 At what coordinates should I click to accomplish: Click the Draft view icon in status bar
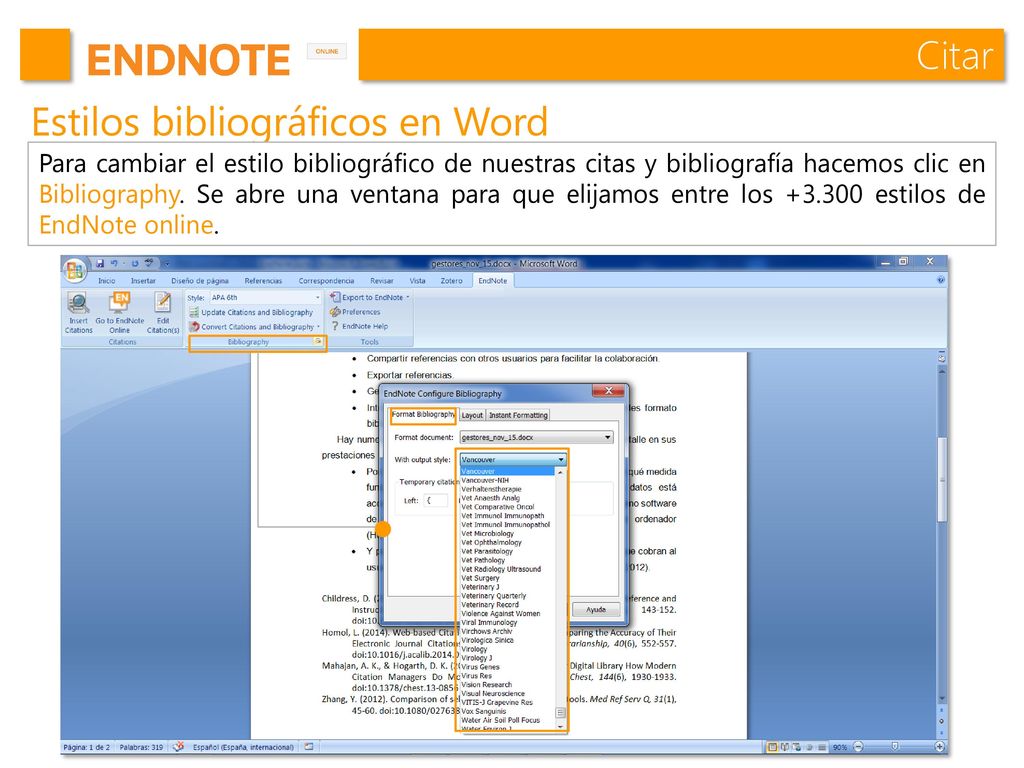(x=822, y=747)
